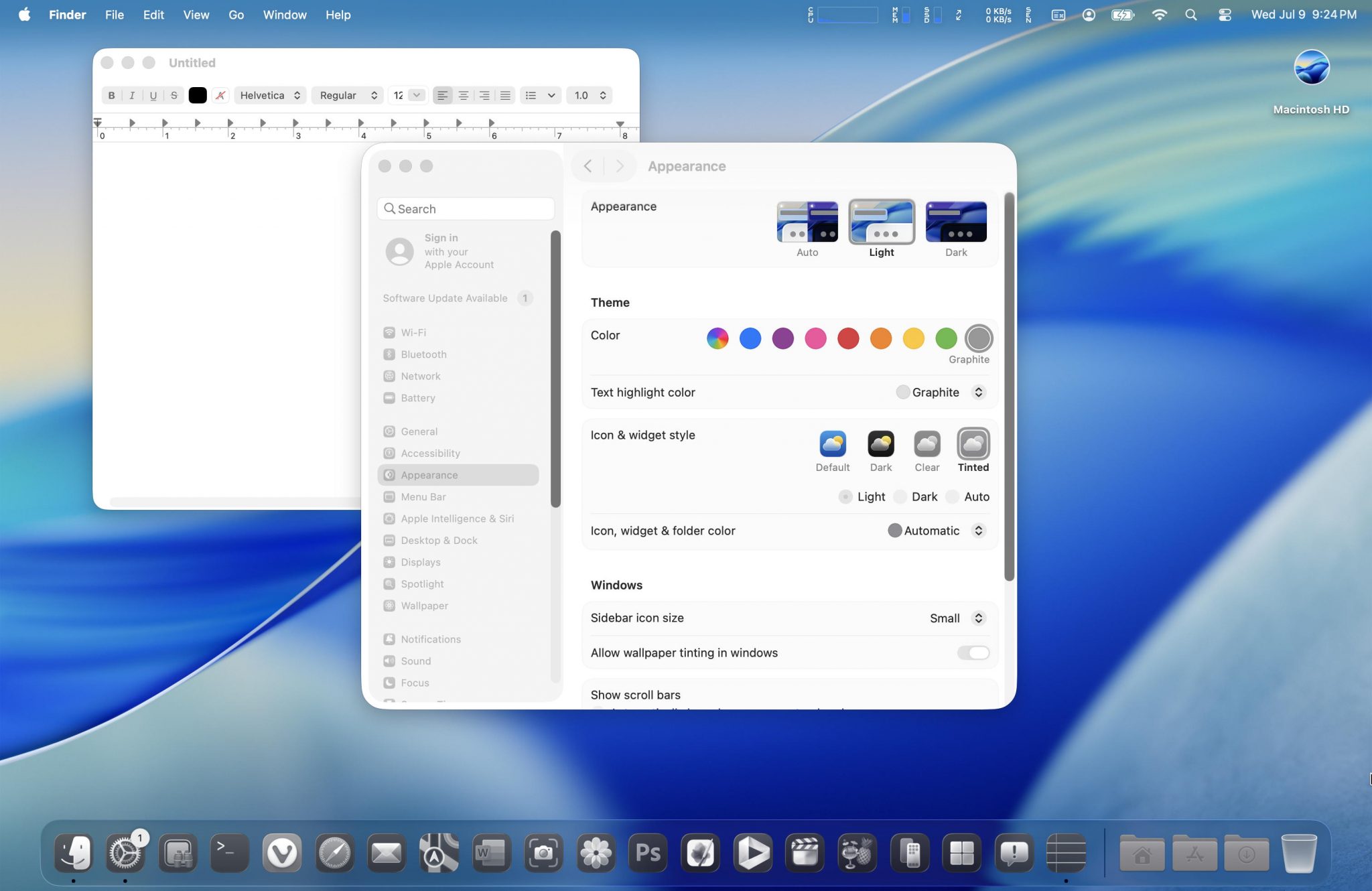Select the Tinted icon style

pyautogui.click(x=973, y=444)
